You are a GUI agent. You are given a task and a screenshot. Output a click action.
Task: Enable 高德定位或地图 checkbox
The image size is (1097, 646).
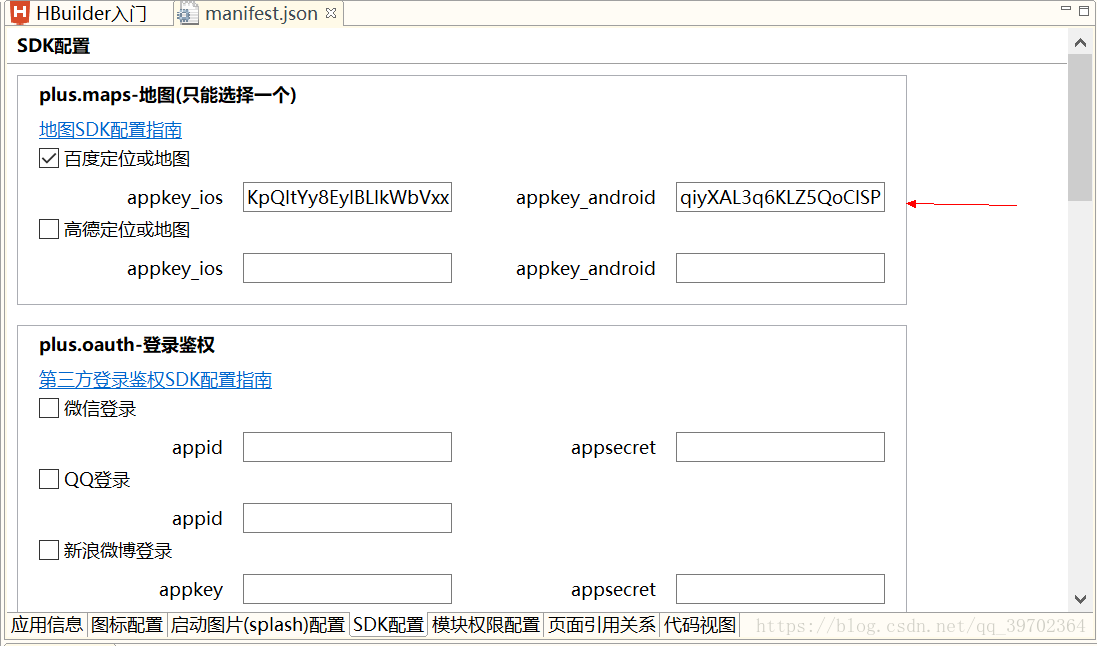(48, 229)
